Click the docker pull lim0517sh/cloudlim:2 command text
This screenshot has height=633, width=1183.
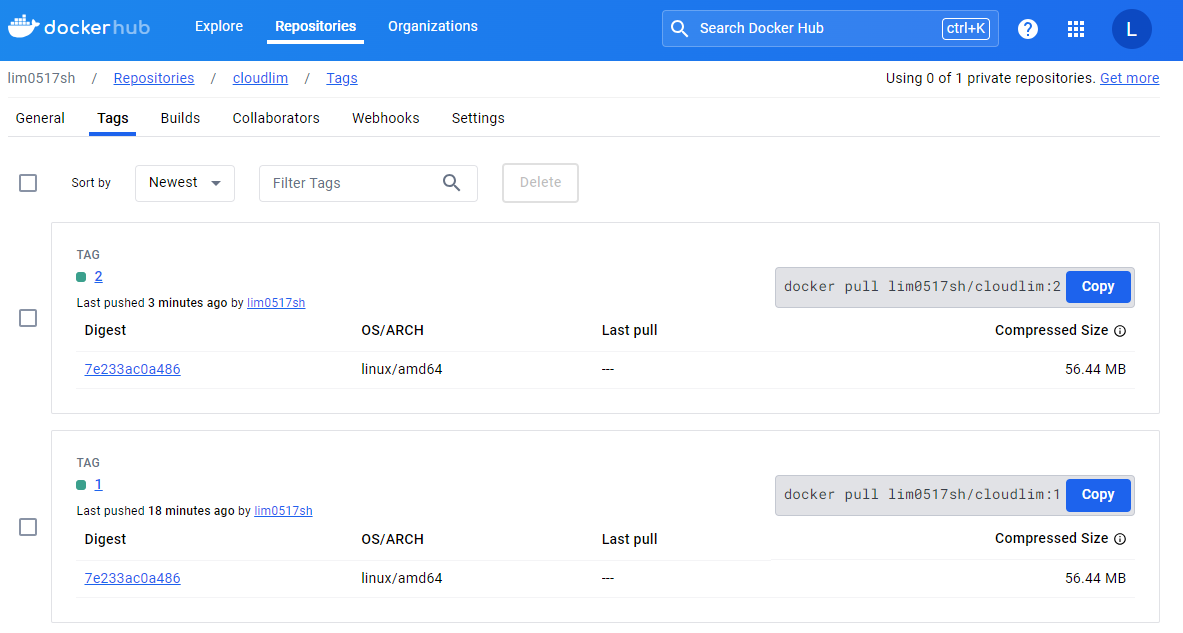[922, 287]
